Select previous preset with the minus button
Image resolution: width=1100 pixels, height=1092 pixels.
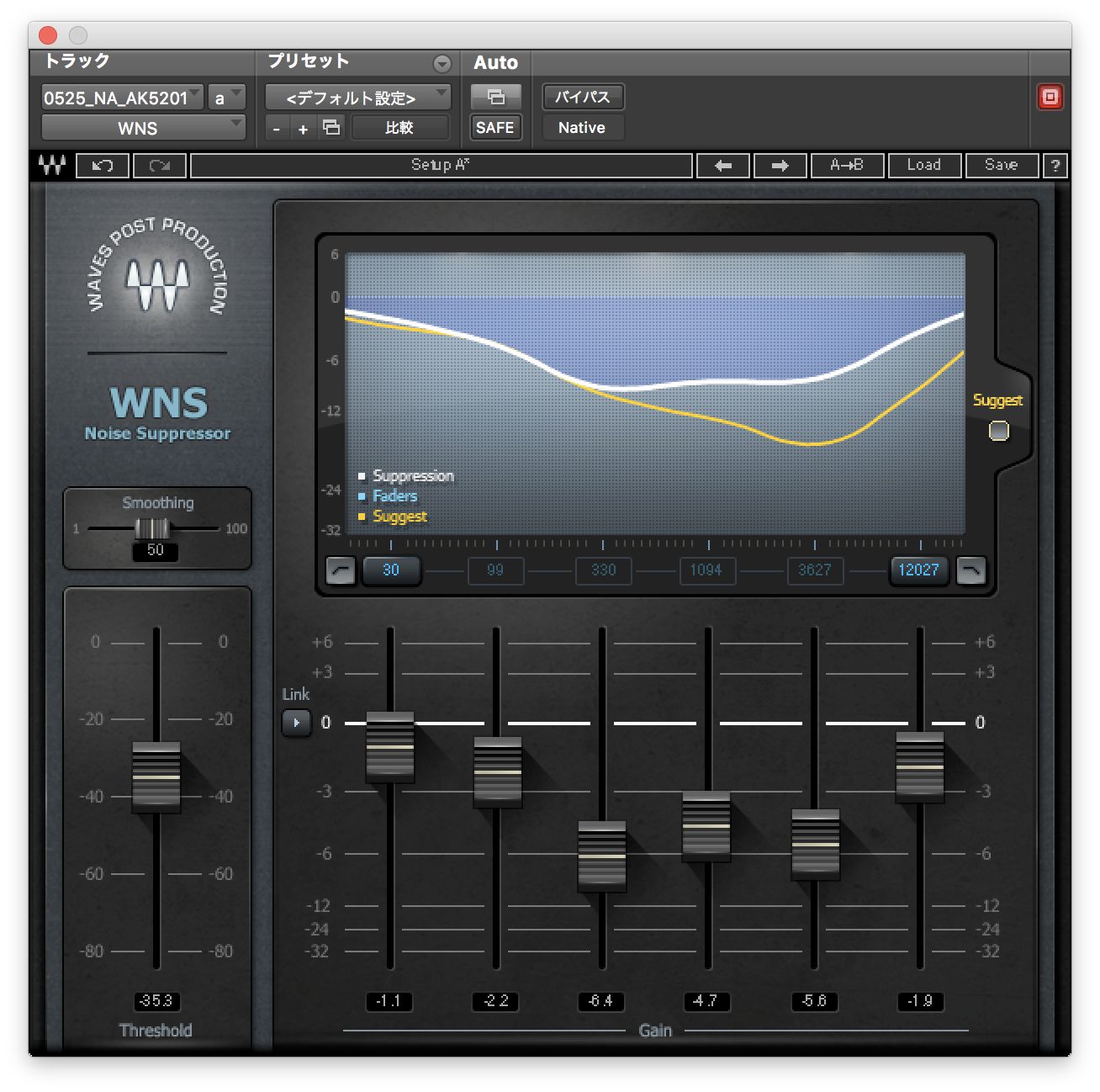coord(277,129)
